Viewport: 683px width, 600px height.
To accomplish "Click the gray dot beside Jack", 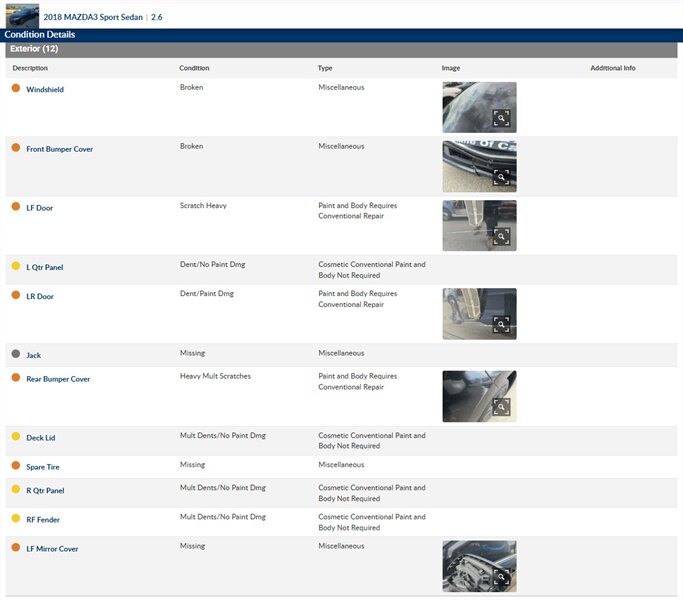I will pyautogui.click(x=15, y=354).
